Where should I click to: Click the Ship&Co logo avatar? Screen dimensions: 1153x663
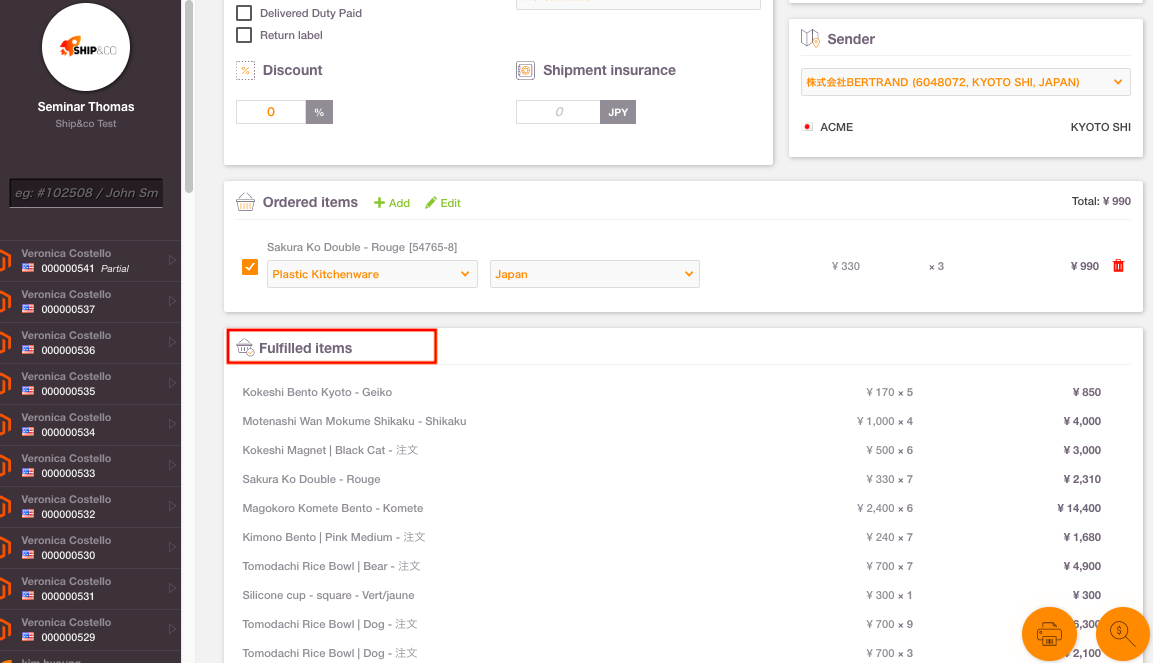coord(86,48)
